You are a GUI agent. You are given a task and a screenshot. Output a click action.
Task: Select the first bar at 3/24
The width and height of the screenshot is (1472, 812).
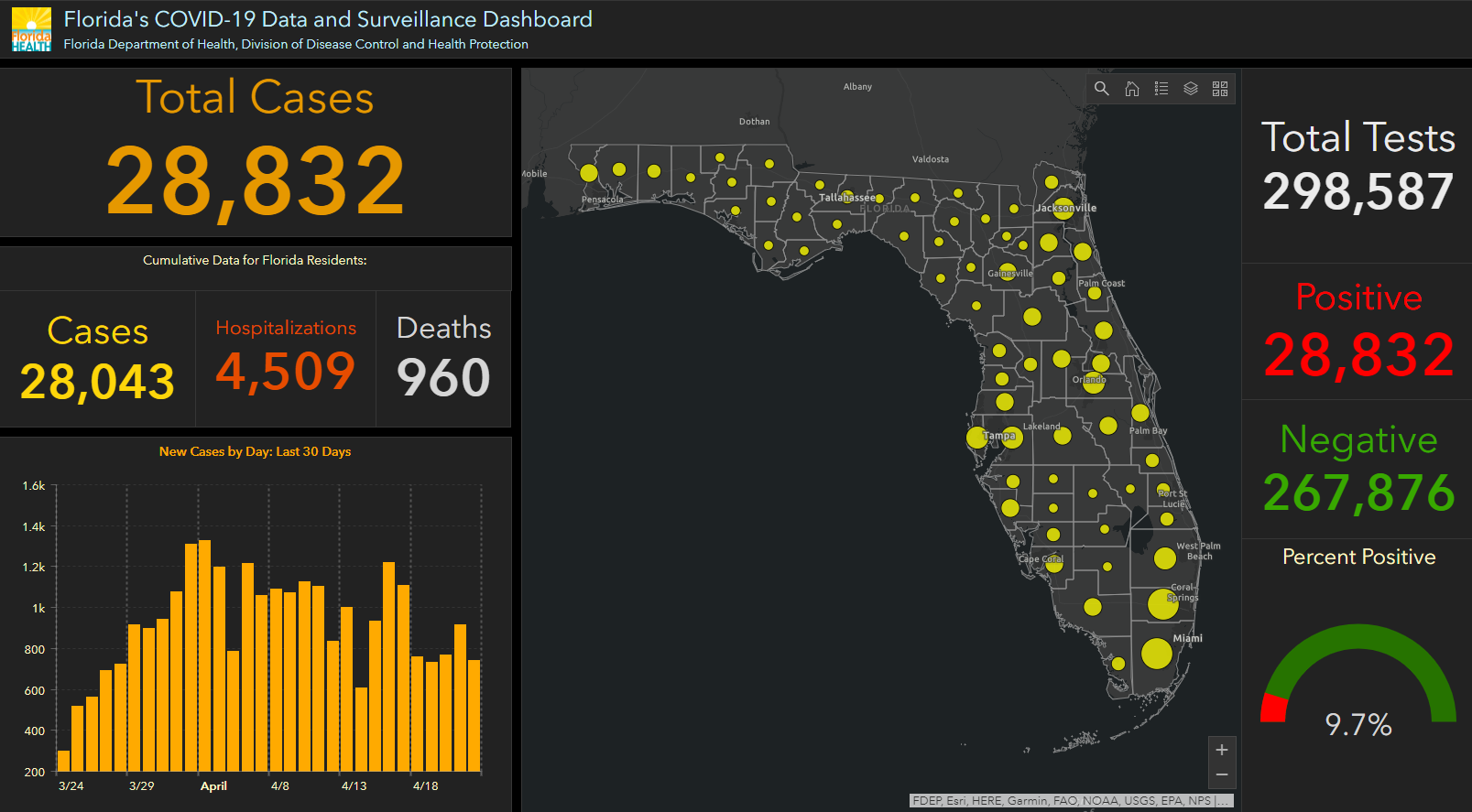click(x=63, y=762)
